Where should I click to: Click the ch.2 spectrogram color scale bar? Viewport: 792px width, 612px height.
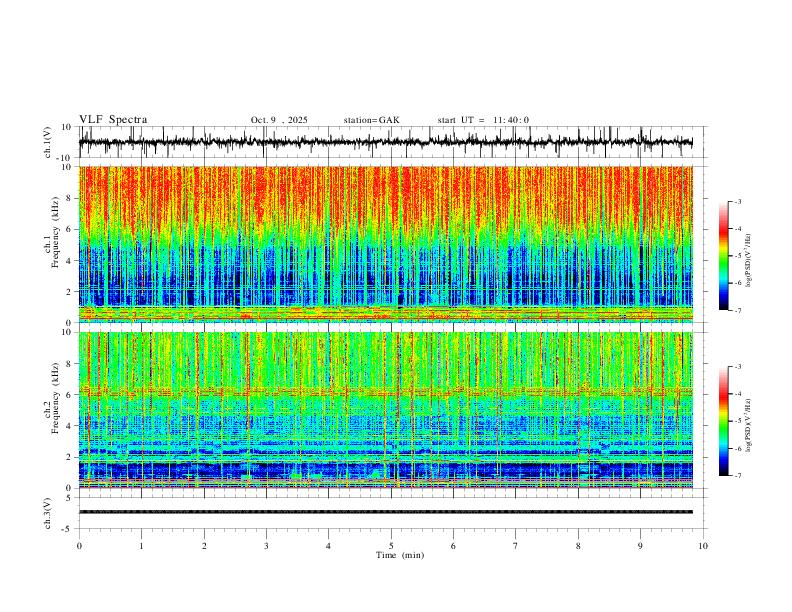[723, 421]
